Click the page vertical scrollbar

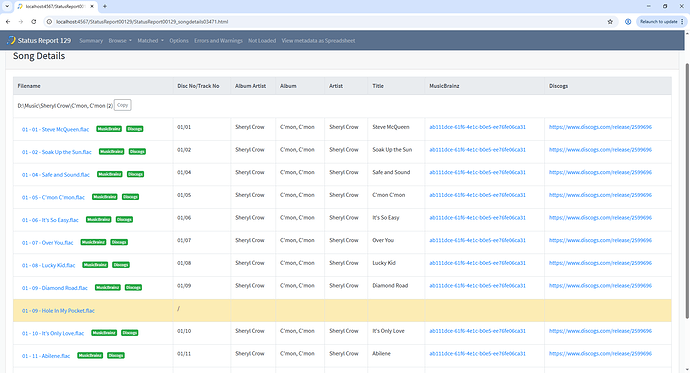pyautogui.click(x=687, y=190)
